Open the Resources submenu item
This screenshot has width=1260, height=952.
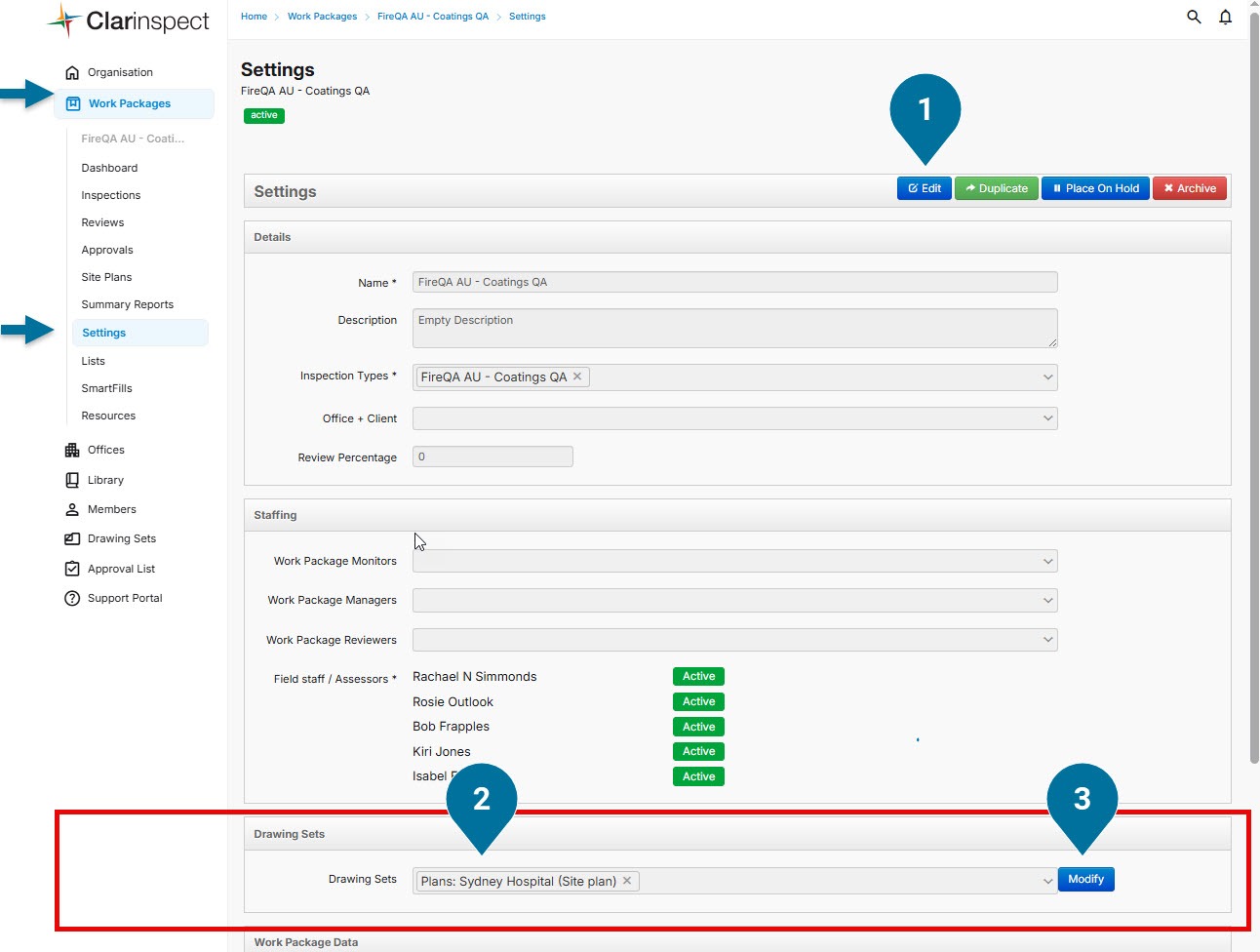click(x=108, y=416)
